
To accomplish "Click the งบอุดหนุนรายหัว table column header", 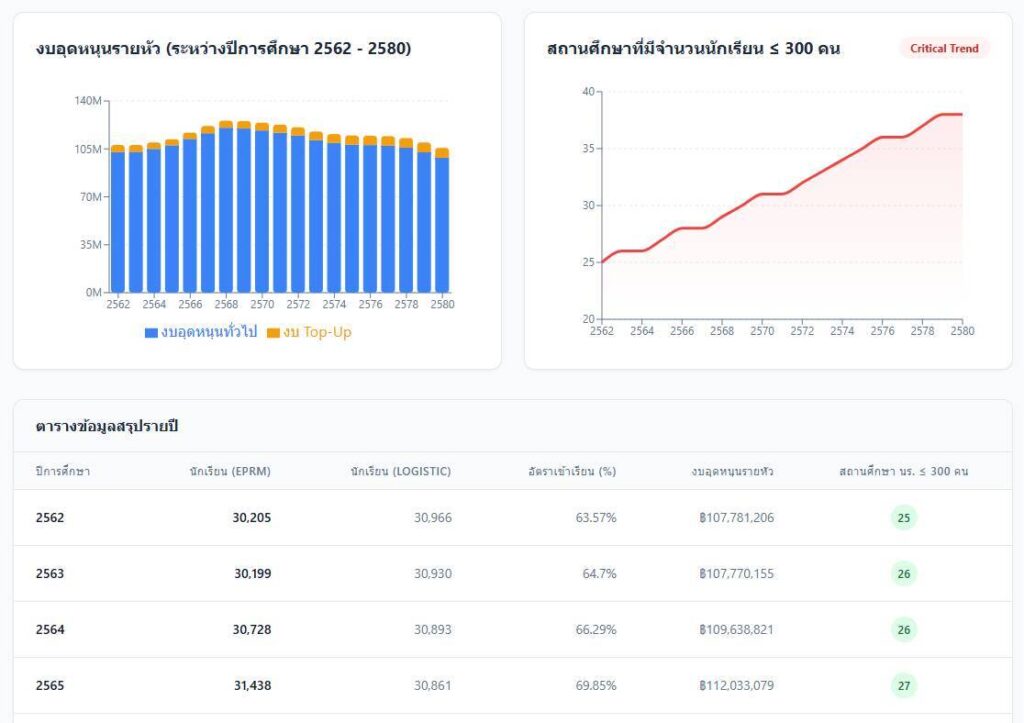I will pos(732,471).
